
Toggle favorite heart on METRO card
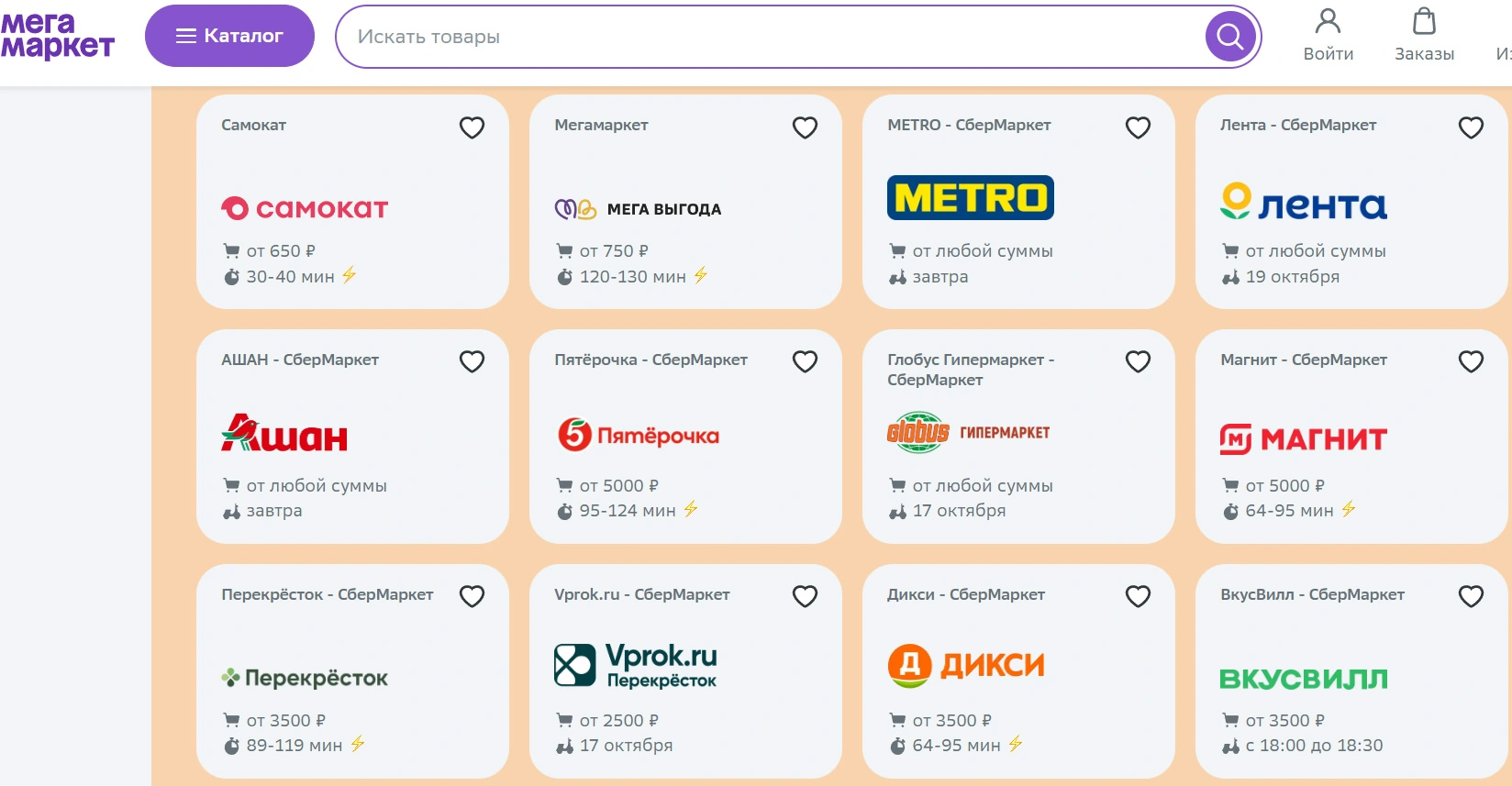tap(1138, 127)
